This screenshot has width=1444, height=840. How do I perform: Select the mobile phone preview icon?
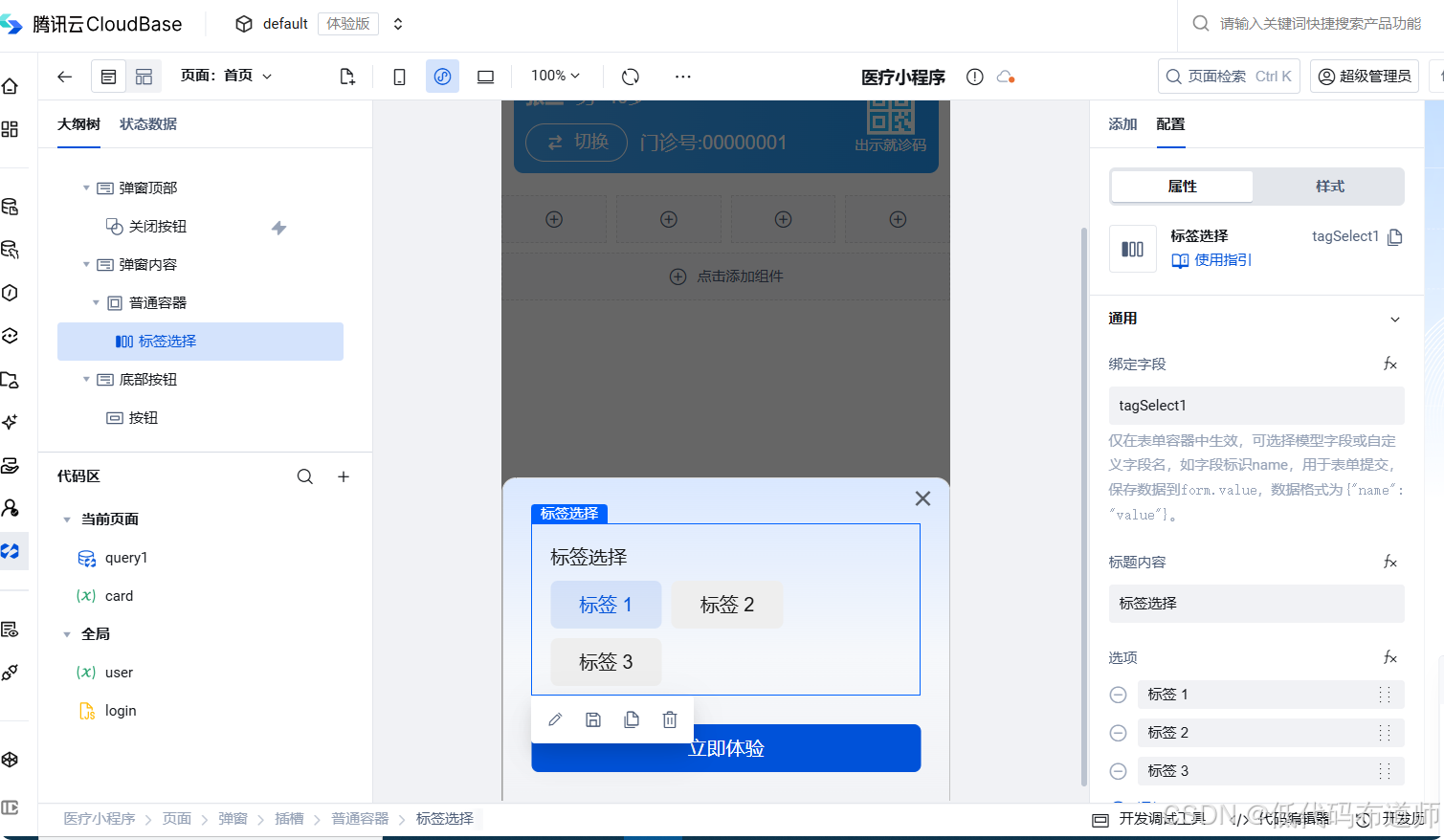(399, 76)
